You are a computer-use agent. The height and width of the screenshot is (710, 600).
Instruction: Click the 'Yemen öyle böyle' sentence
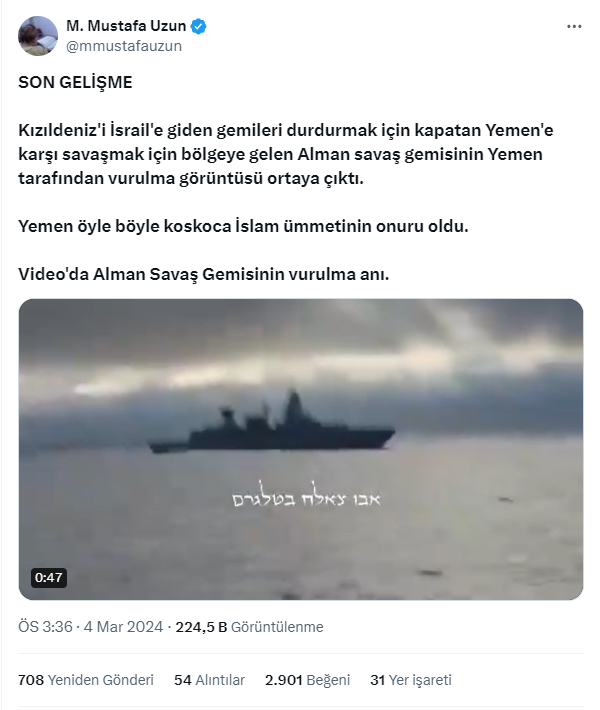(243, 226)
